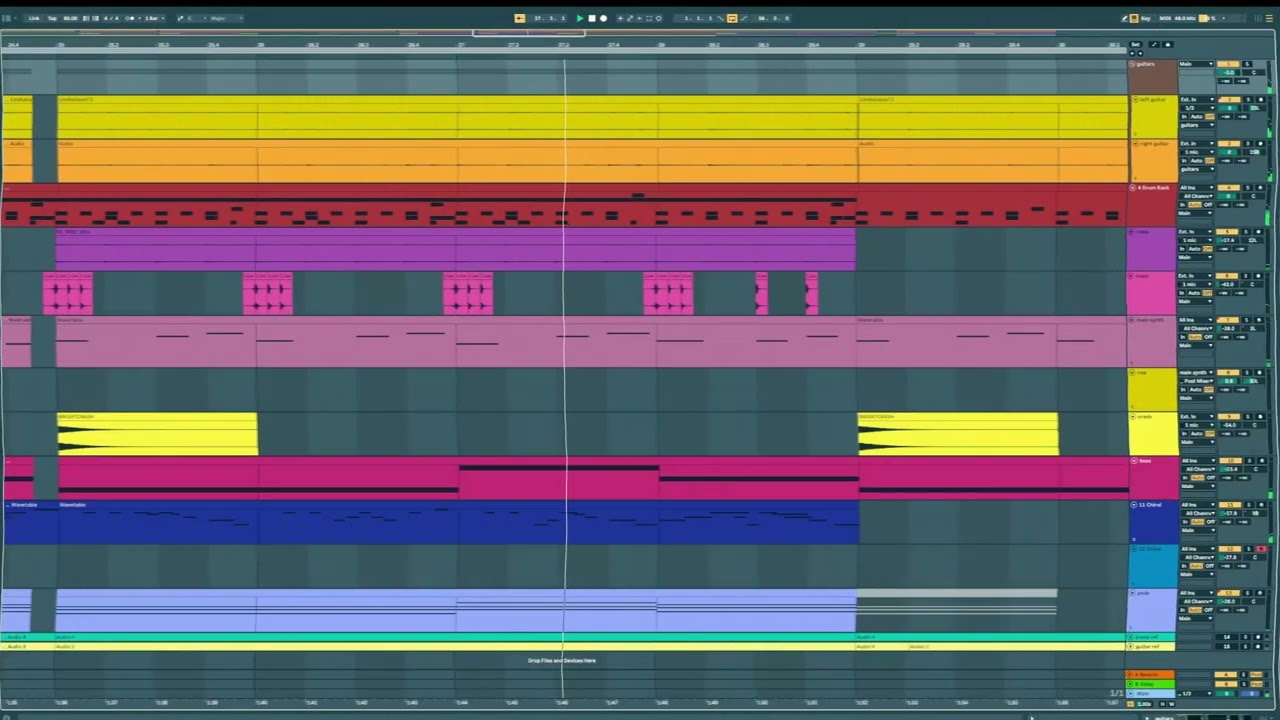Select the second yellow crash audio clip

pyautogui.click(x=958, y=434)
